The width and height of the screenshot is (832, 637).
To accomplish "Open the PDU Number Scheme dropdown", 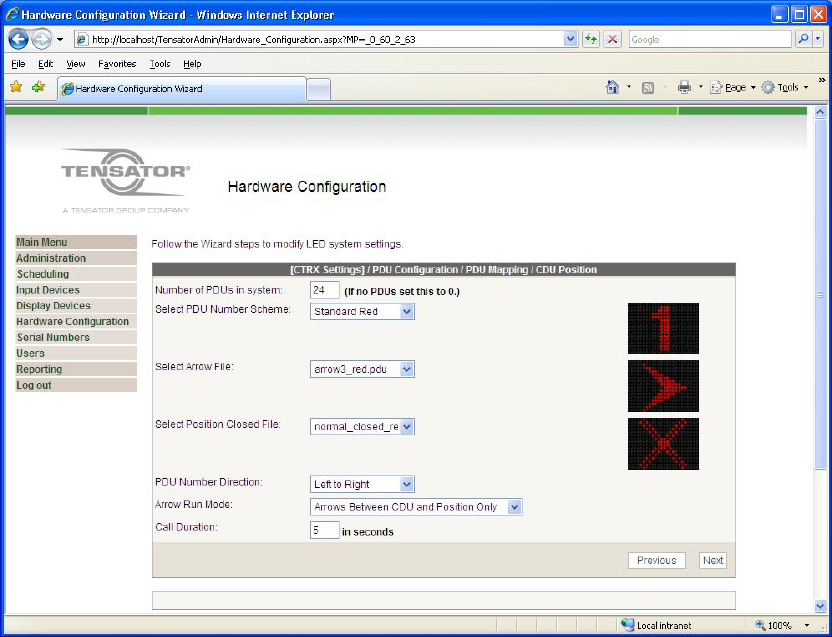I will (x=362, y=312).
